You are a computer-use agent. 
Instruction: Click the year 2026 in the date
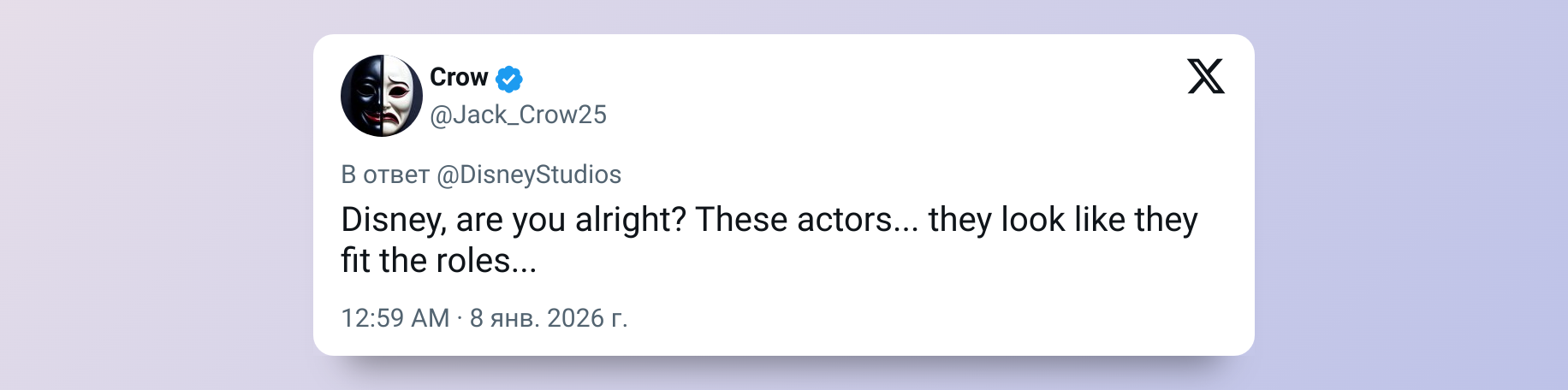tap(575, 318)
